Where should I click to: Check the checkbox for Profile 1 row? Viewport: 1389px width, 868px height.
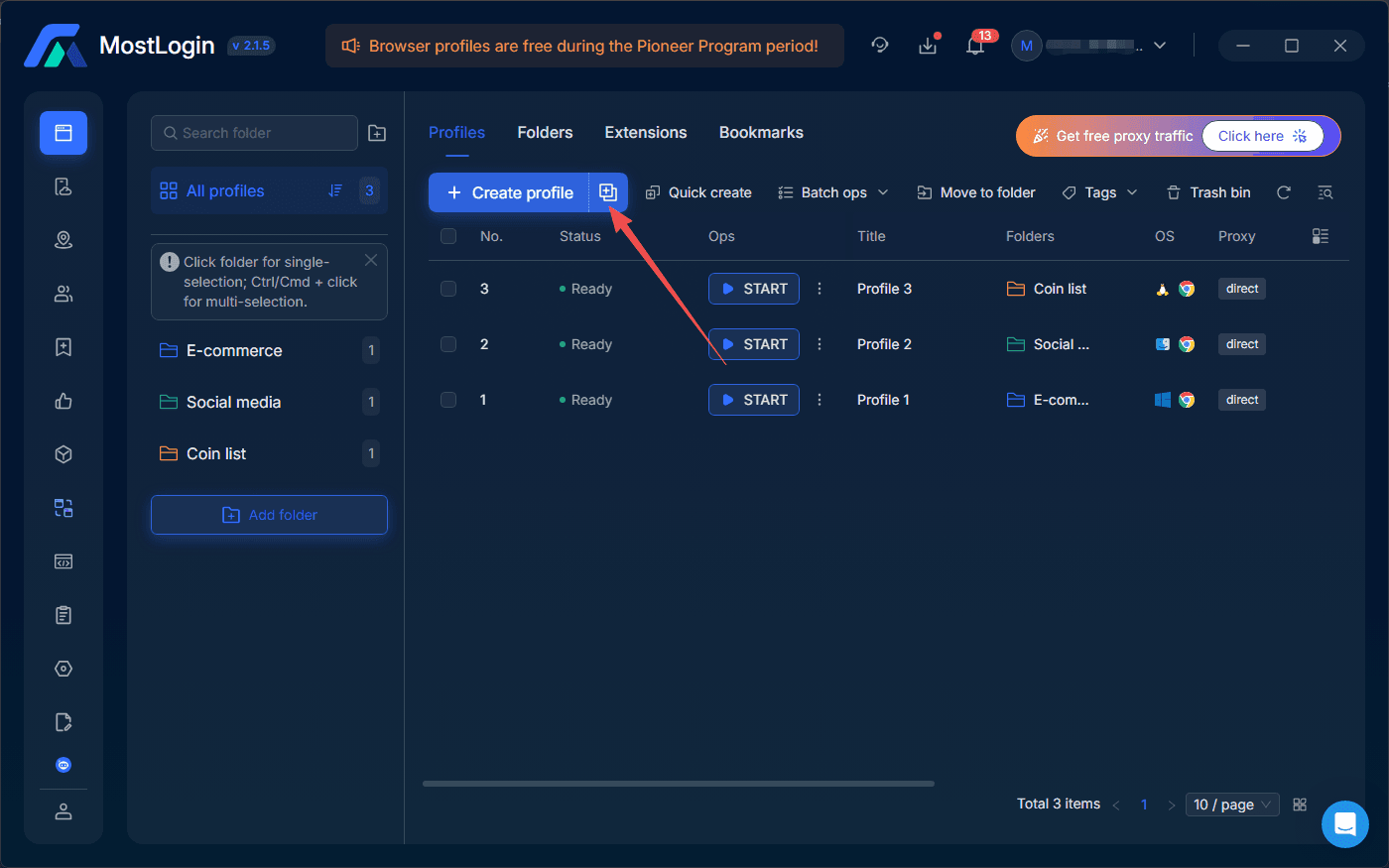click(448, 400)
